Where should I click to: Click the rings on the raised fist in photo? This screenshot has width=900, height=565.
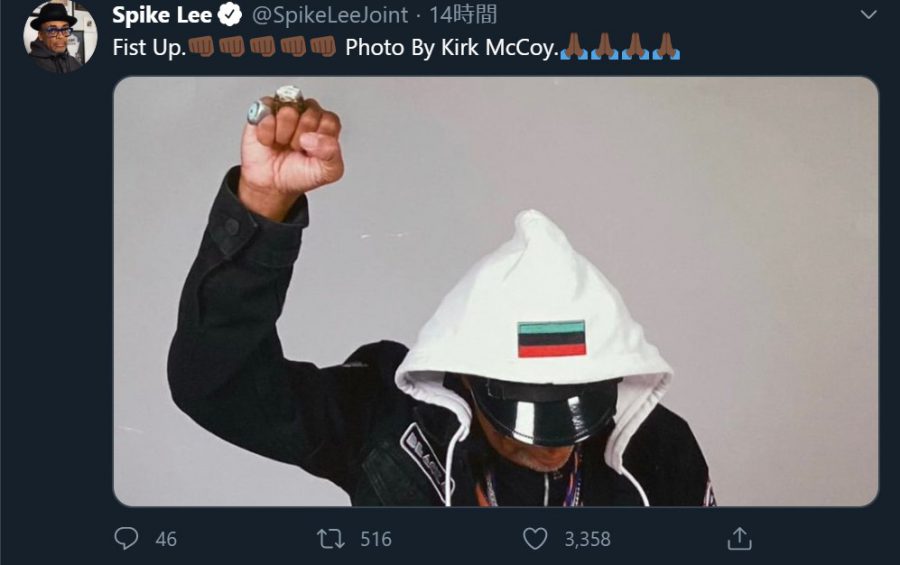pyautogui.click(x=276, y=103)
